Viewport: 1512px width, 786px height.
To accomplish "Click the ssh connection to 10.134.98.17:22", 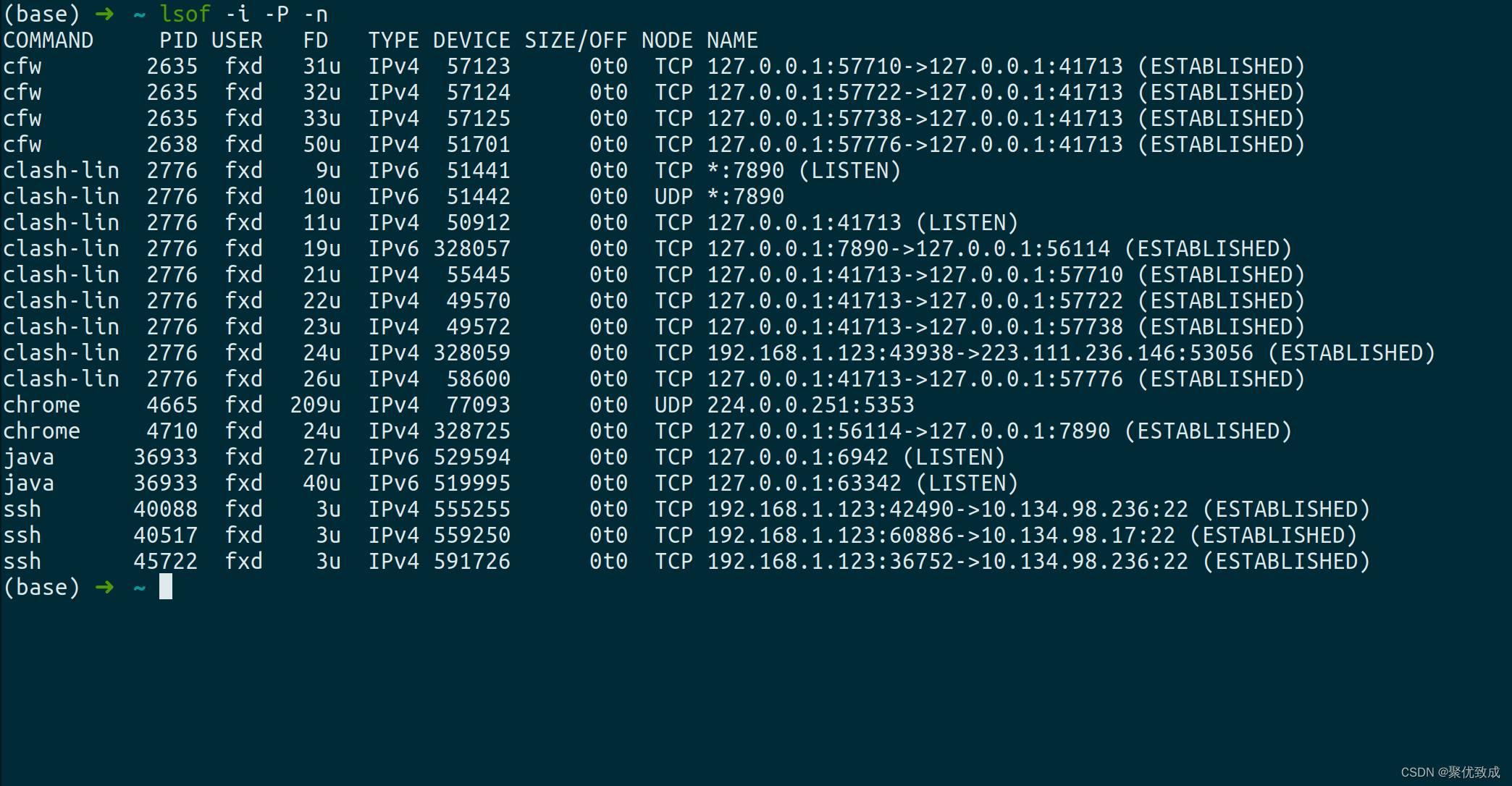I will [x=1032, y=536].
